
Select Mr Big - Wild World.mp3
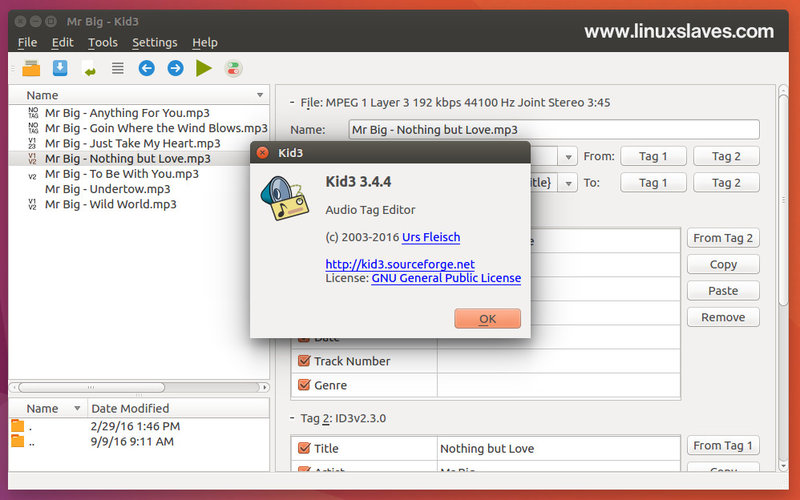pyautogui.click(x=111, y=205)
